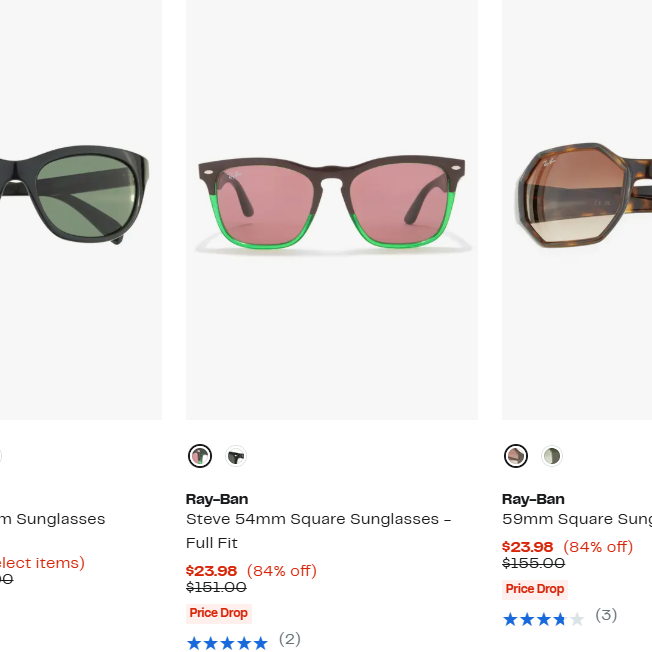Screen dimensions: 652x652
Task: Click the $23.98 price on Steve sunglasses
Action: [211, 571]
